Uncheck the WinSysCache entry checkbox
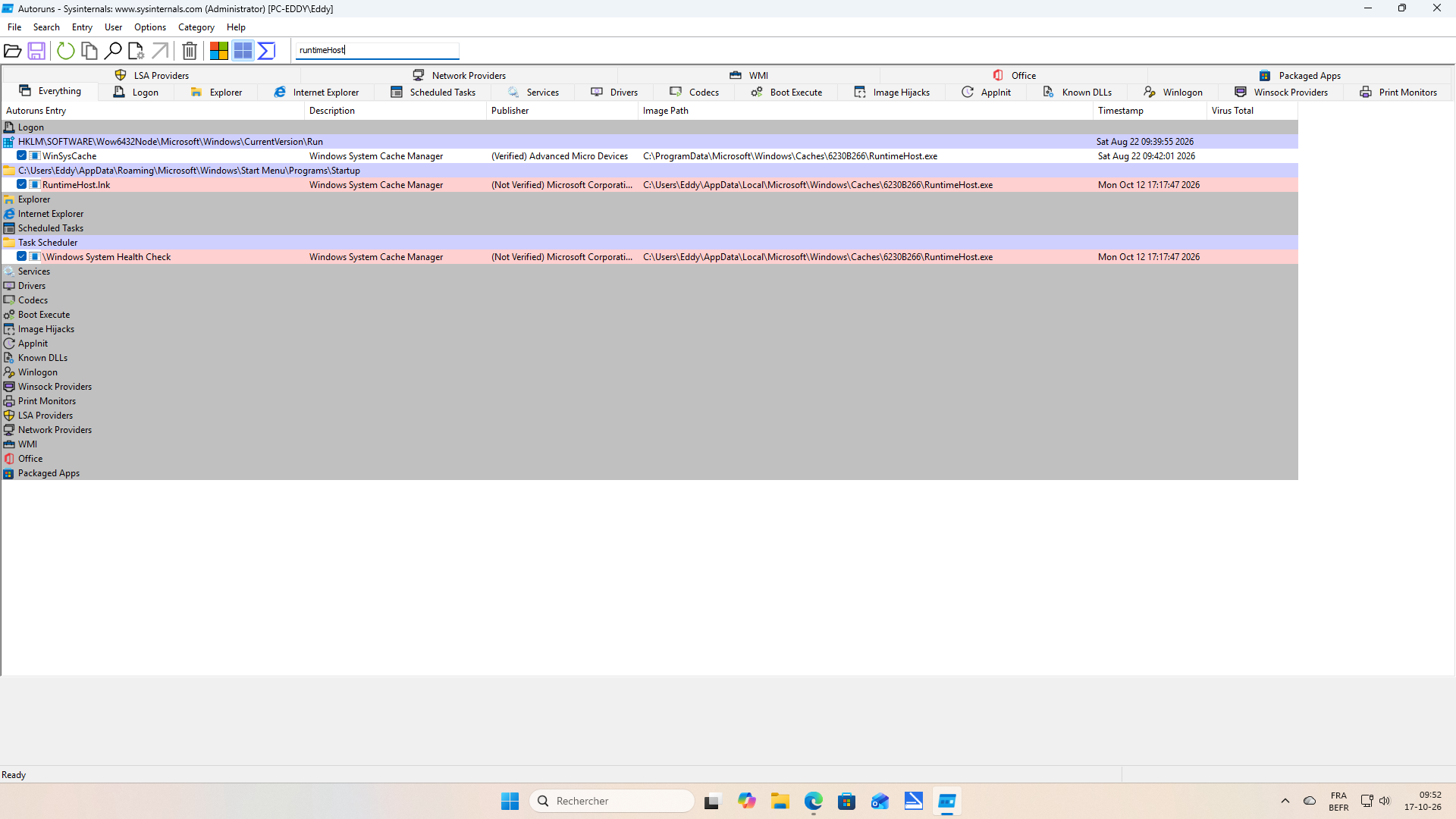Image resolution: width=1456 pixels, height=819 pixels. pos(22,155)
